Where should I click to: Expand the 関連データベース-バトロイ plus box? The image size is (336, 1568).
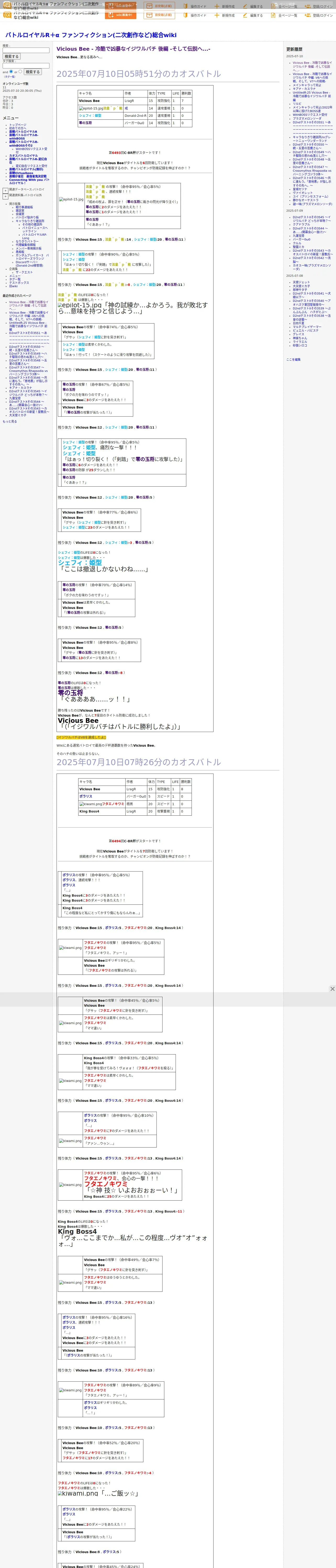pos(5,191)
